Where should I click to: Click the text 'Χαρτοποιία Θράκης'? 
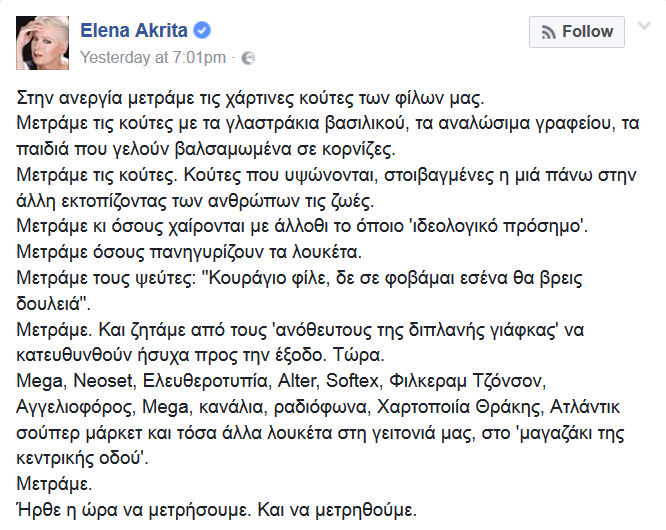coord(460,407)
